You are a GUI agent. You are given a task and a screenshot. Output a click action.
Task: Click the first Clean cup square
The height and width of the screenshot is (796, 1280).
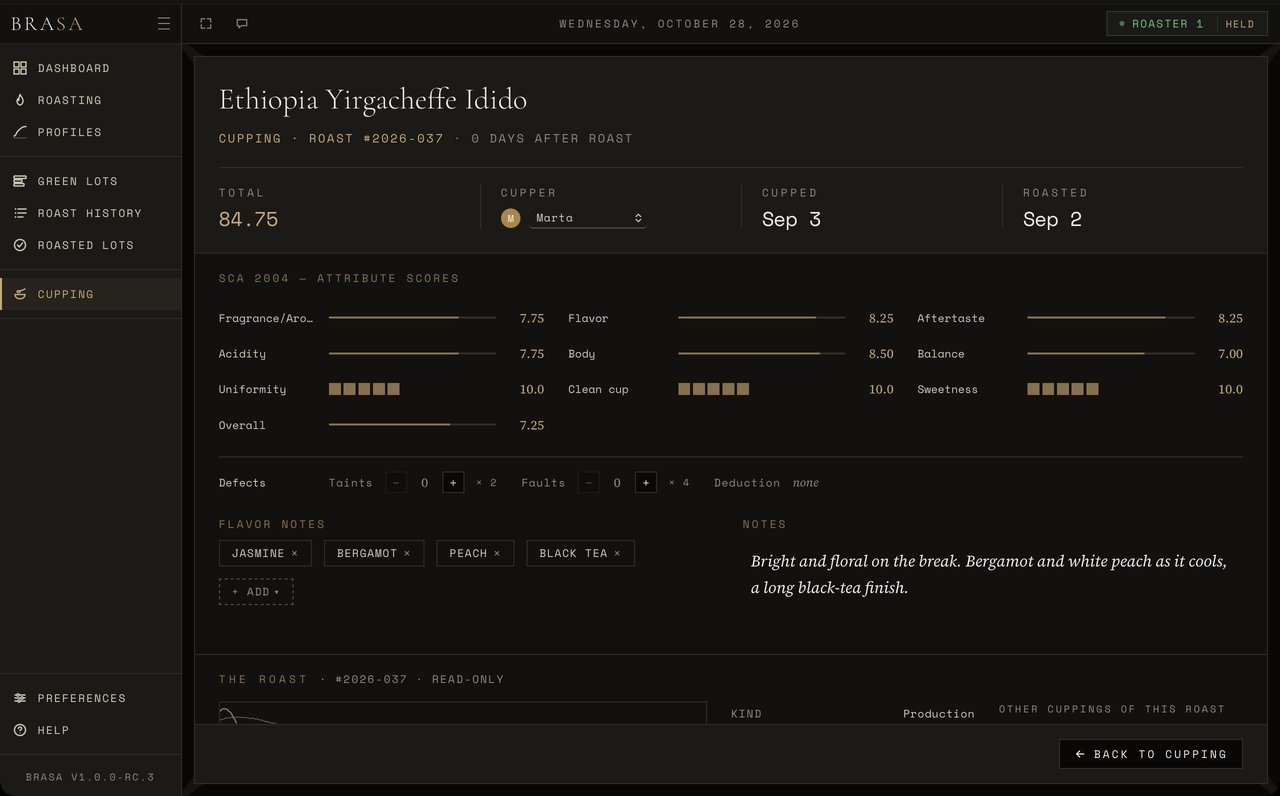pos(684,389)
